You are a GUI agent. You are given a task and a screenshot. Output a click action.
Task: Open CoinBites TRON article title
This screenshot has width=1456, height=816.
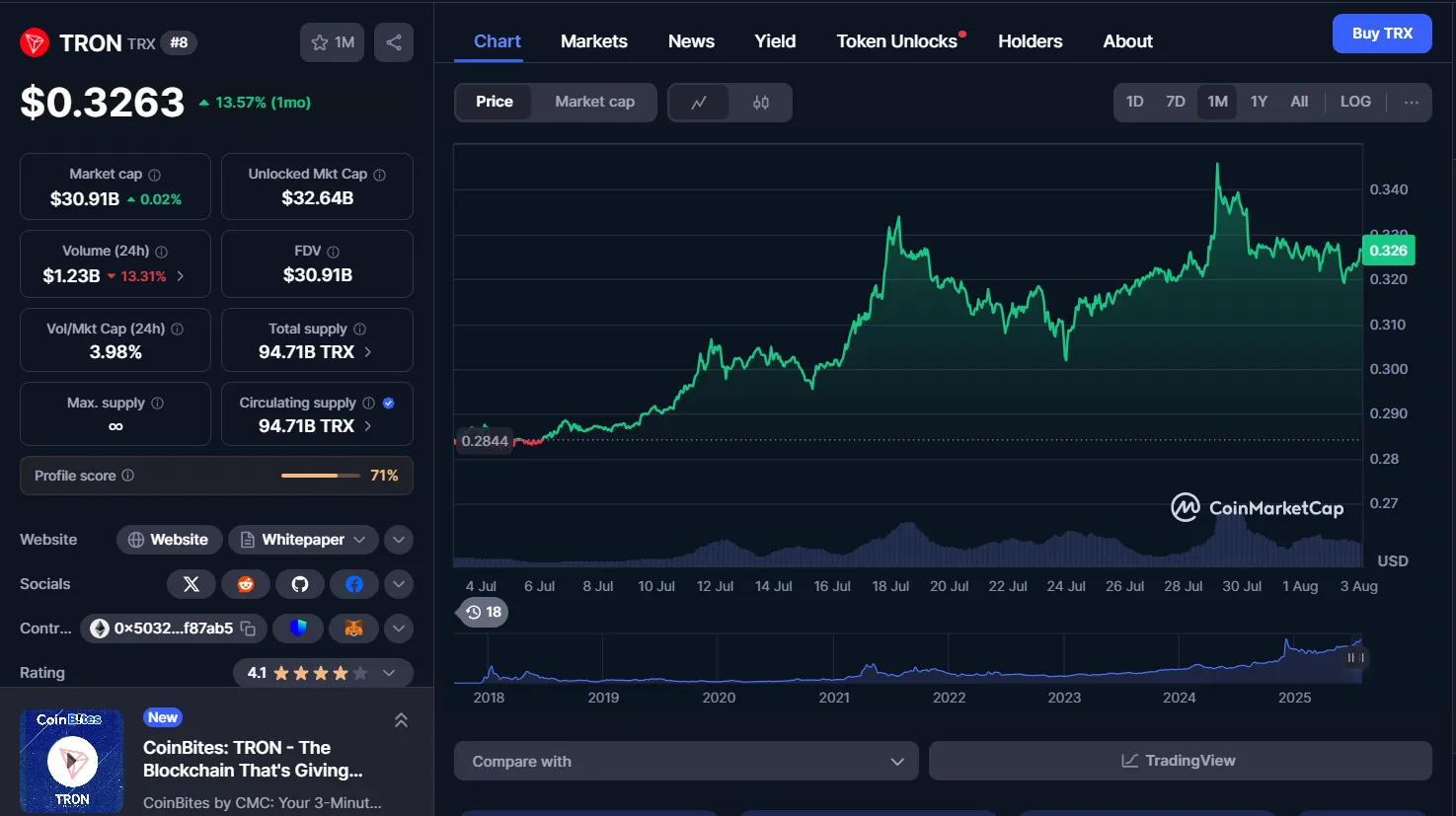(x=253, y=759)
